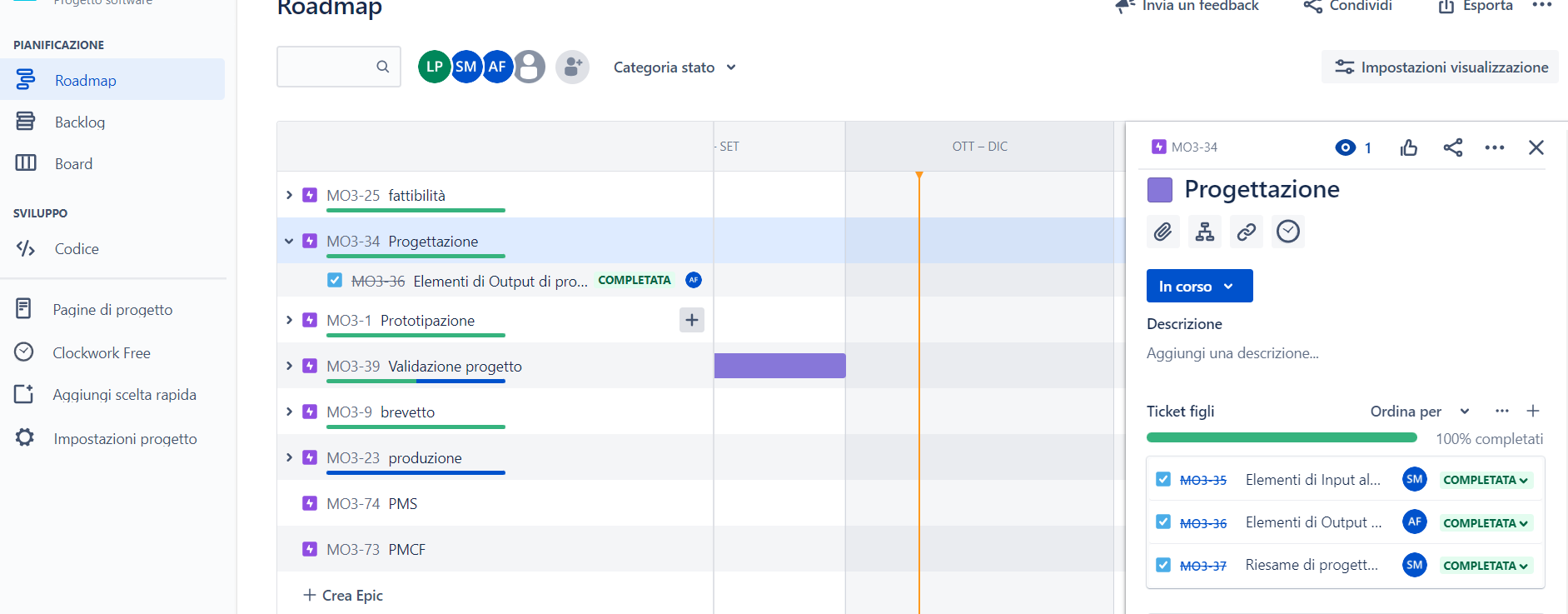1568x614 pixels.
Task: Toggle checkbox for MO3-35 child ticket
Action: click(1163, 480)
